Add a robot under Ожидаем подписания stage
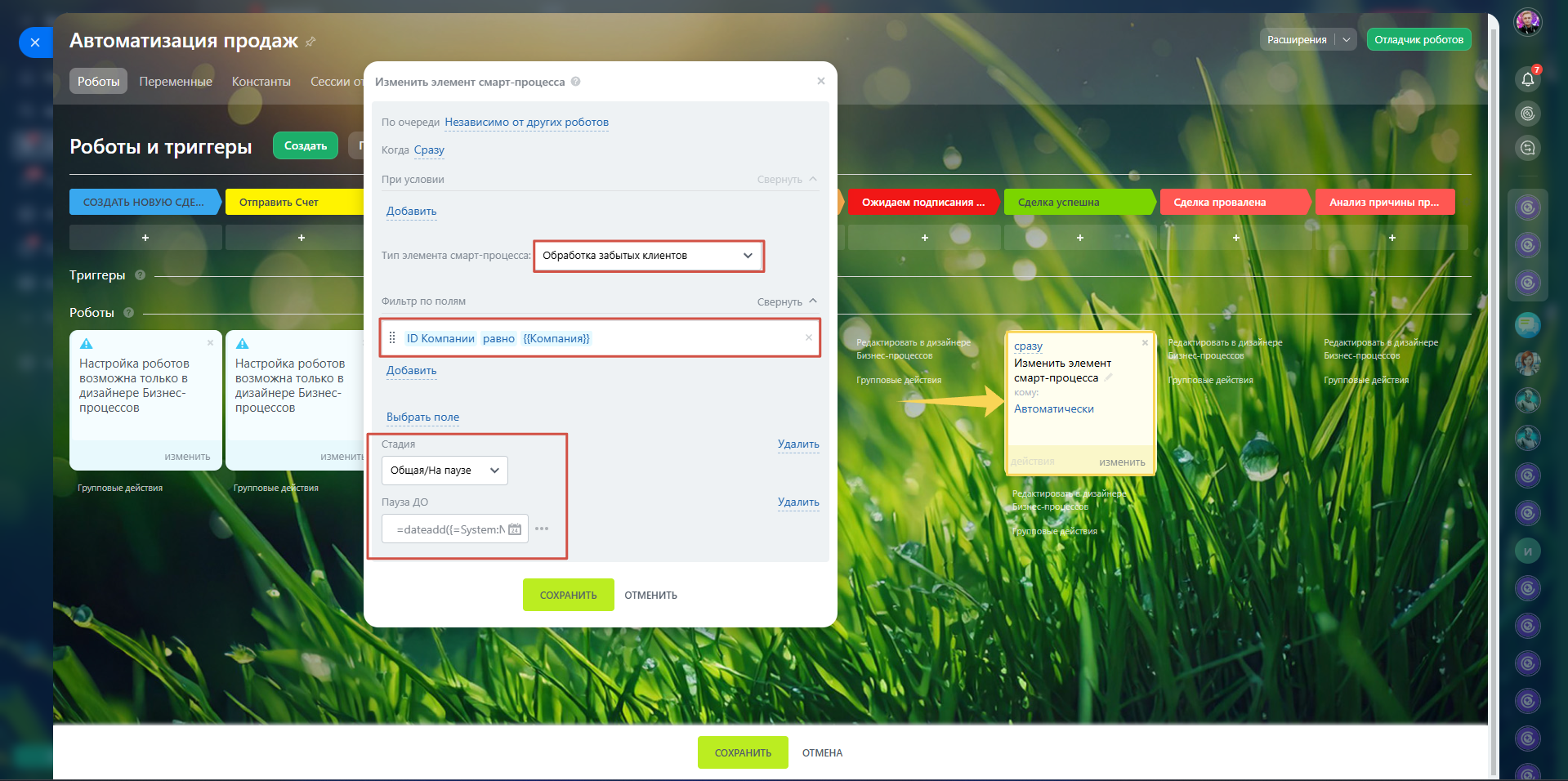 (x=924, y=238)
